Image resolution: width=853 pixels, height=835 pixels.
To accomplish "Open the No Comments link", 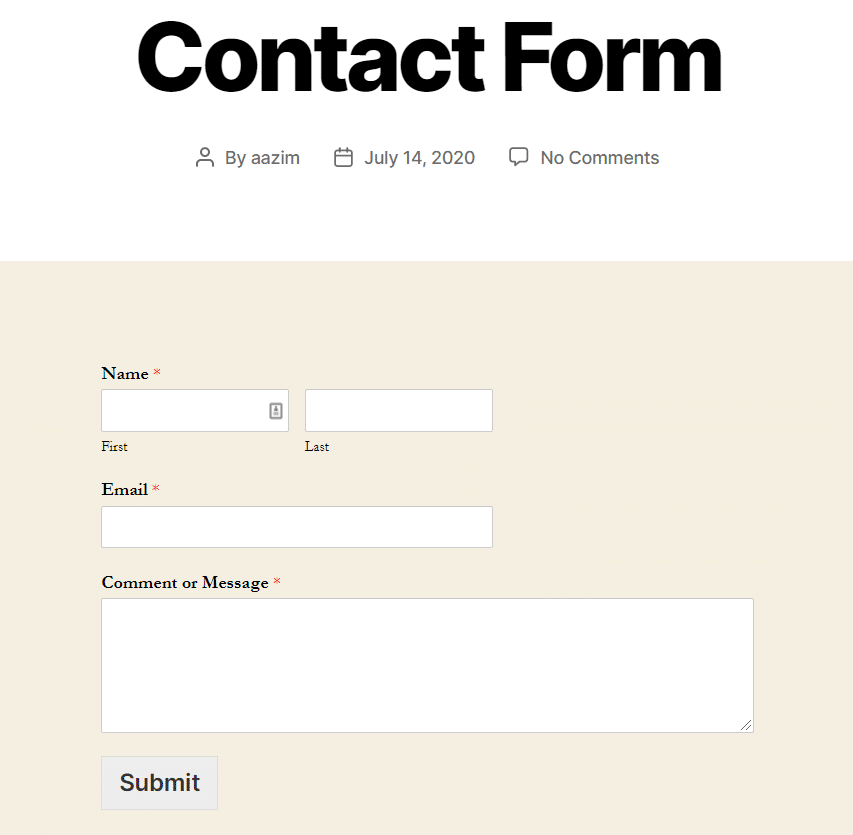I will click(x=599, y=158).
